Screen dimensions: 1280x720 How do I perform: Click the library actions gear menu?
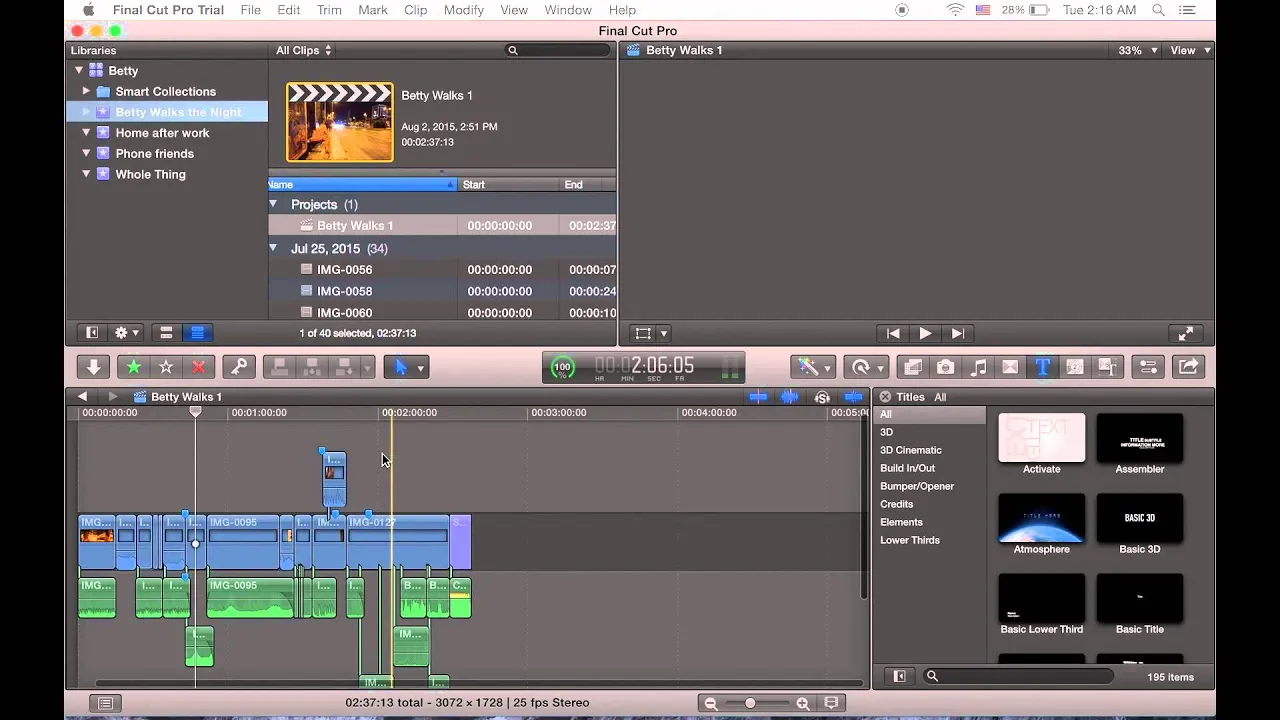pos(127,333)
